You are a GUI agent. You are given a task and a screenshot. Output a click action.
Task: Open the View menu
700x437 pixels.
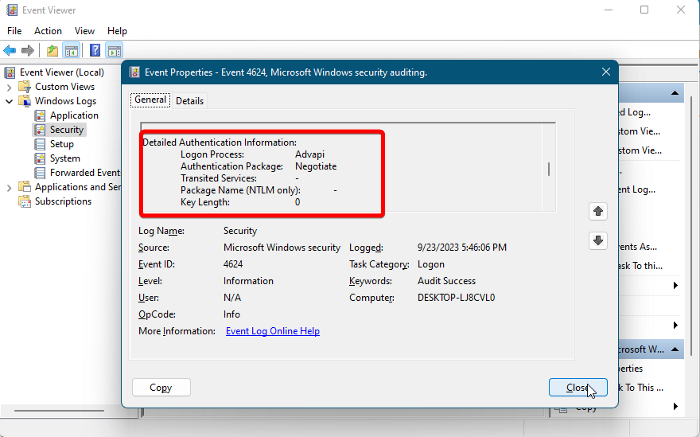tap(84, 31)
